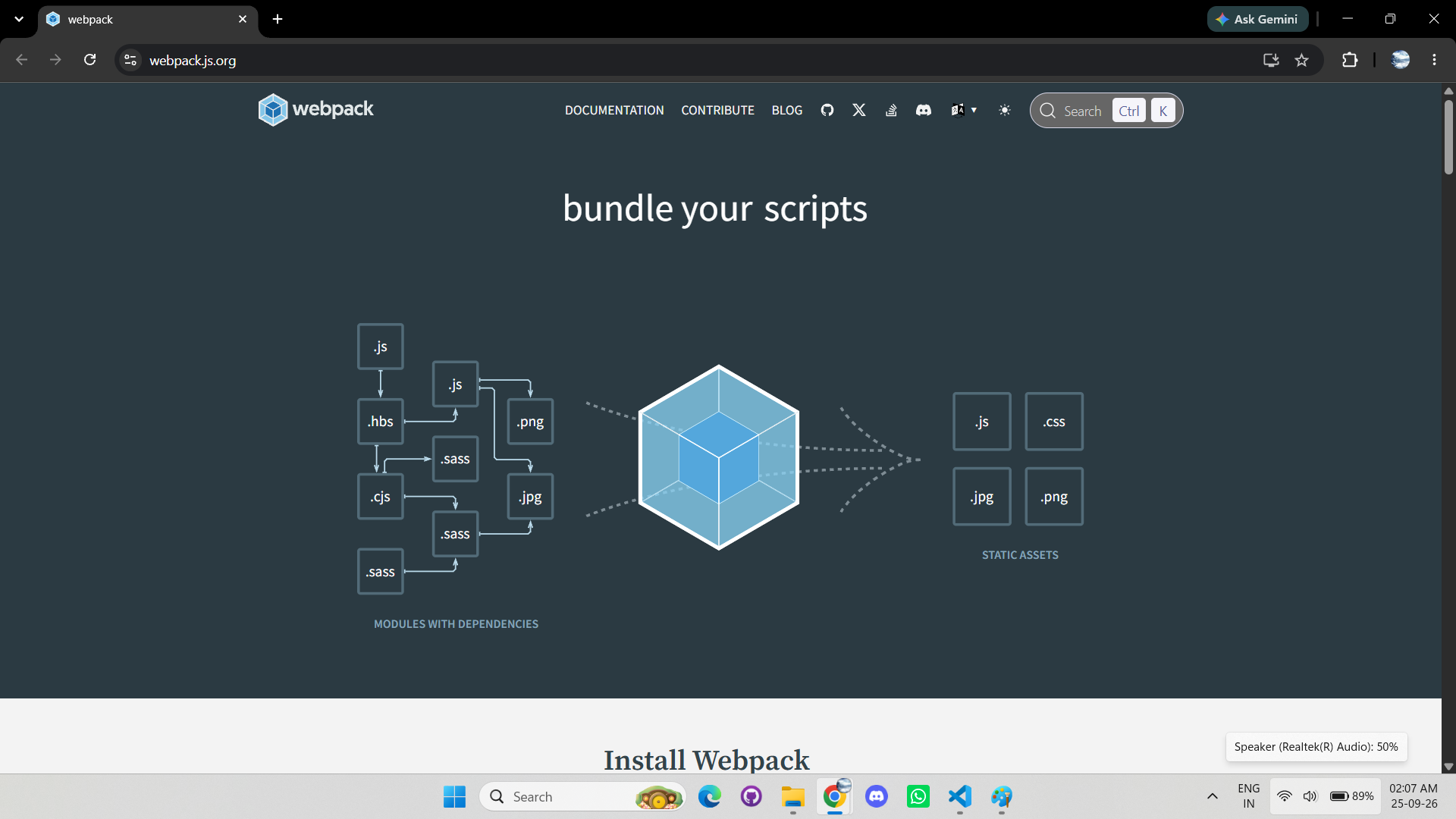Toggle the light/dark theme sun icon
The image size is (1456, 819).
pos(1005,111)
